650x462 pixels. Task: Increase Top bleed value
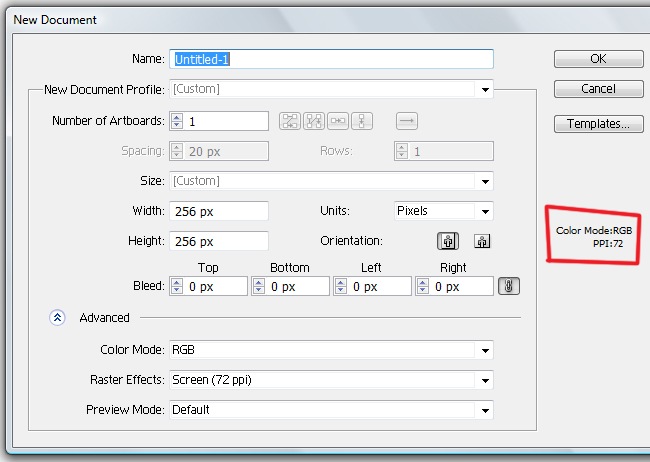pos(177,282)
